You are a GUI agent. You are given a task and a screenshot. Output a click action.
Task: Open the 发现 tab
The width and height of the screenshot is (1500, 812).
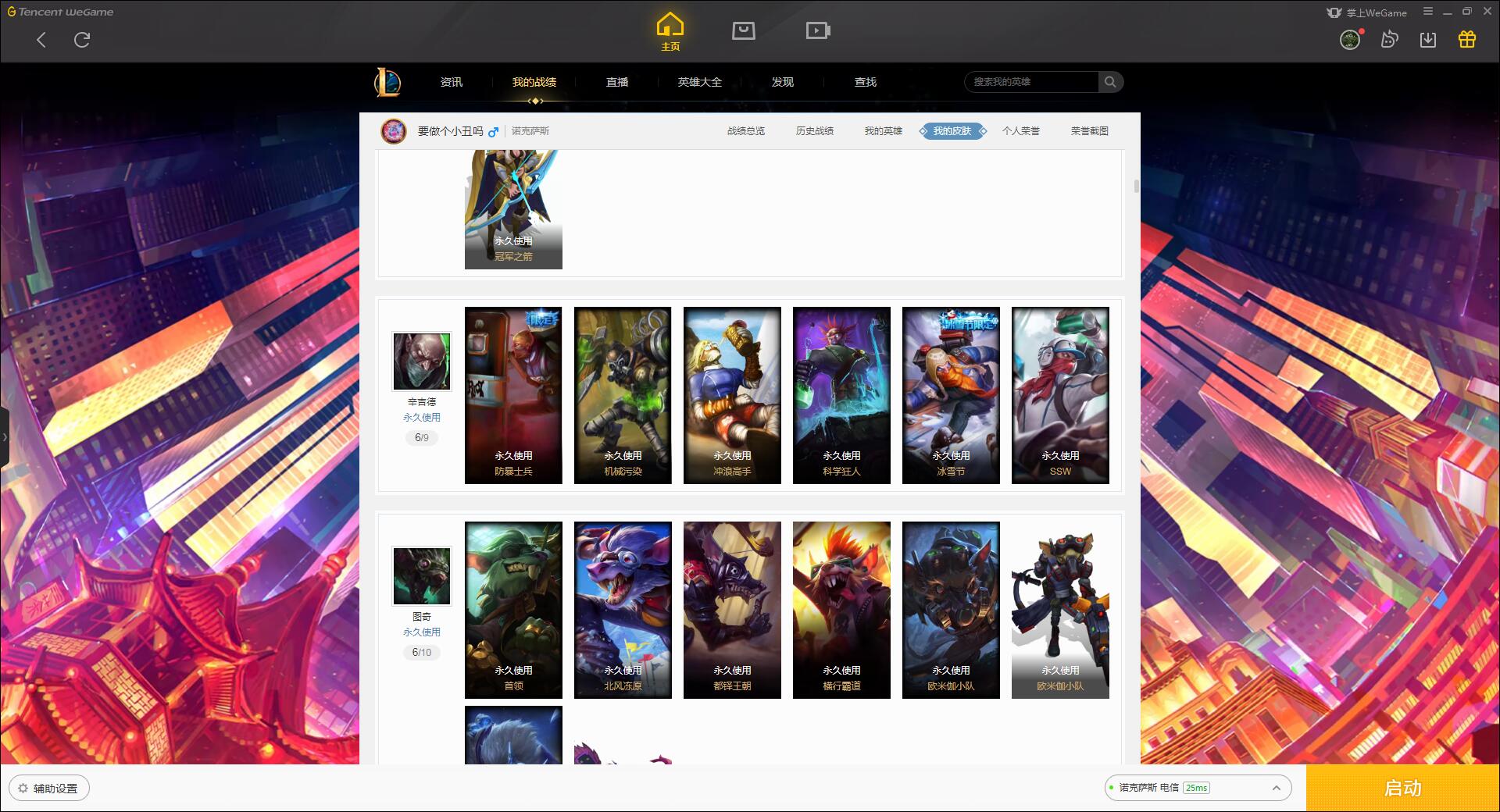783,82
